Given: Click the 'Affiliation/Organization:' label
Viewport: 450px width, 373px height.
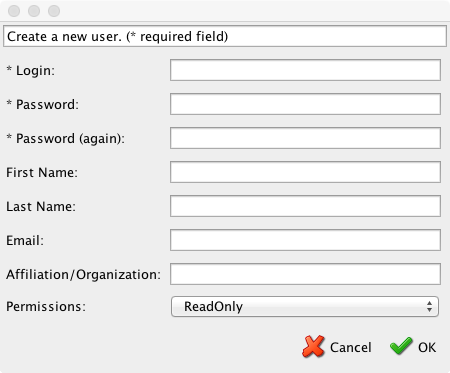Looking at the screenshot, I should [x=83, y=274].
